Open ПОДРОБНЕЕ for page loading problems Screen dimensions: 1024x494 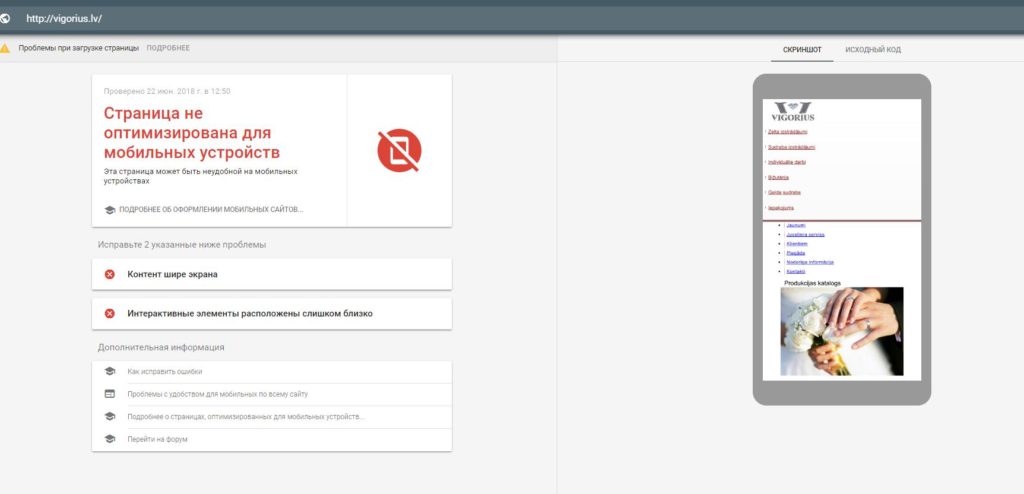[x=168, y=48]
